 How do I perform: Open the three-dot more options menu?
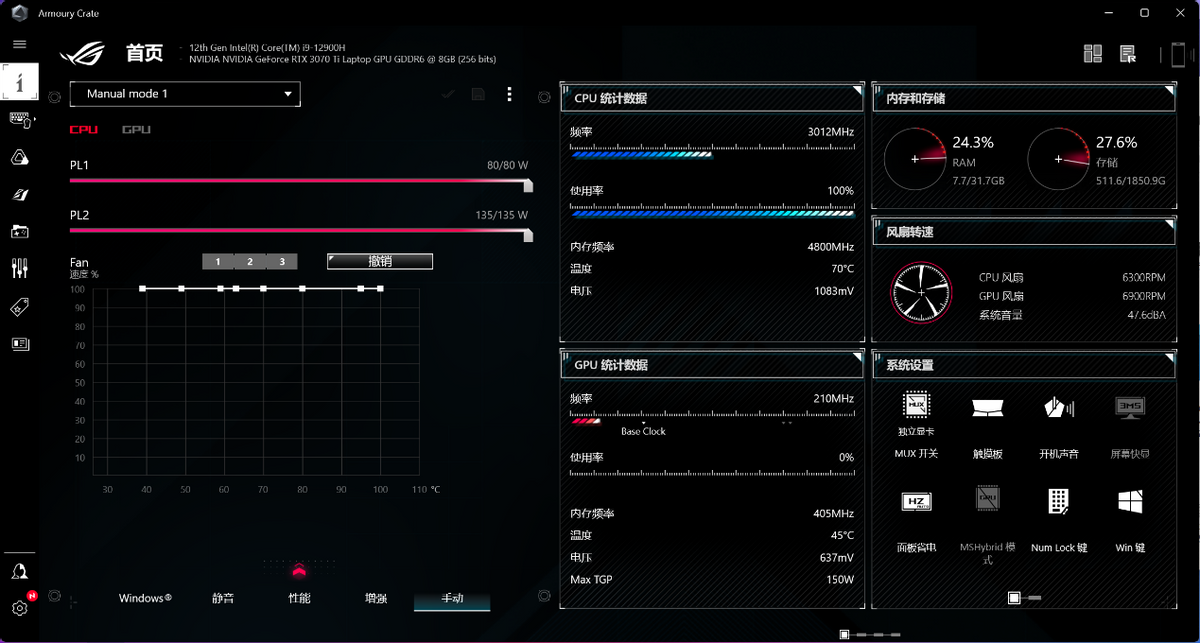point(509,94)
